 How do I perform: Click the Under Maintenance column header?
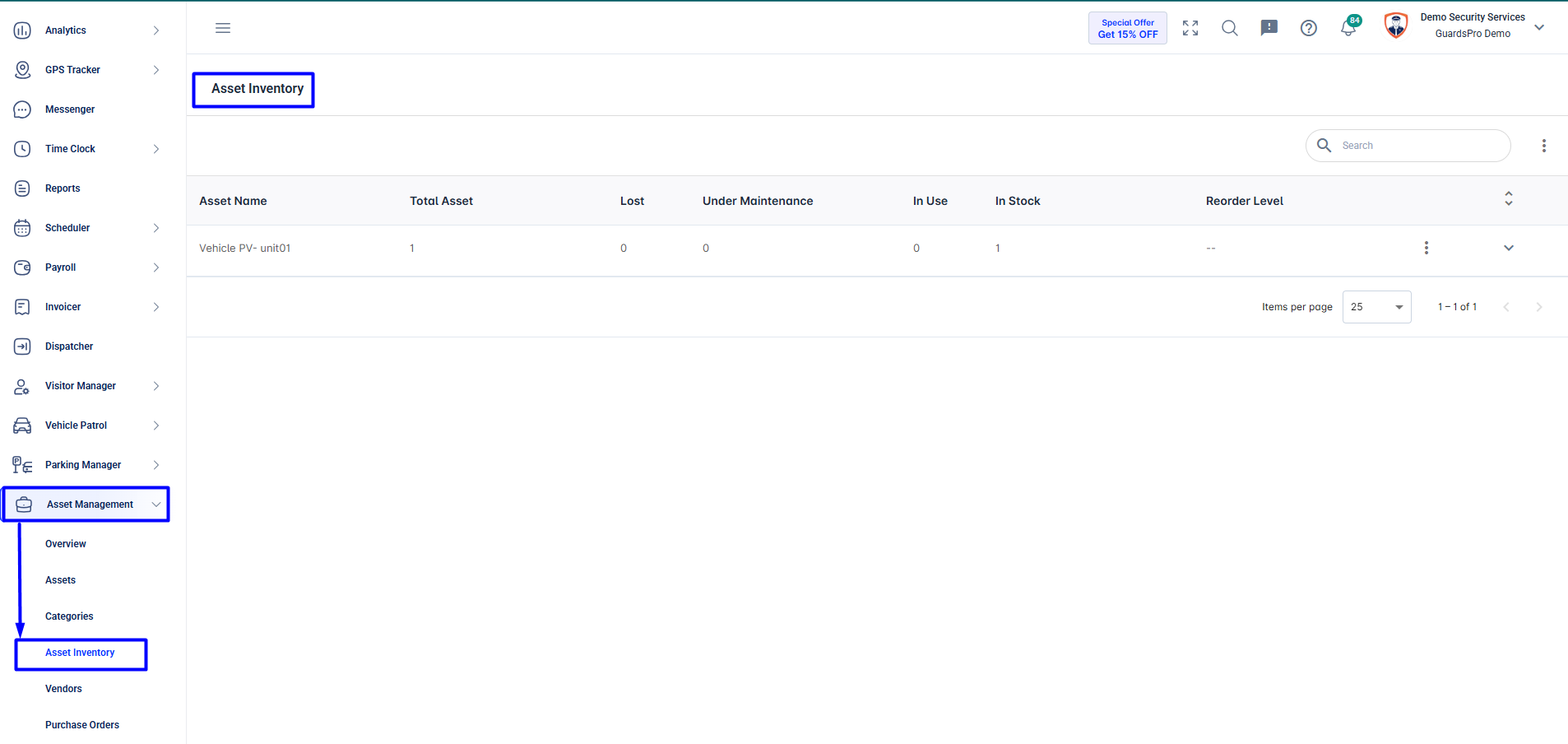coord(758,201)
